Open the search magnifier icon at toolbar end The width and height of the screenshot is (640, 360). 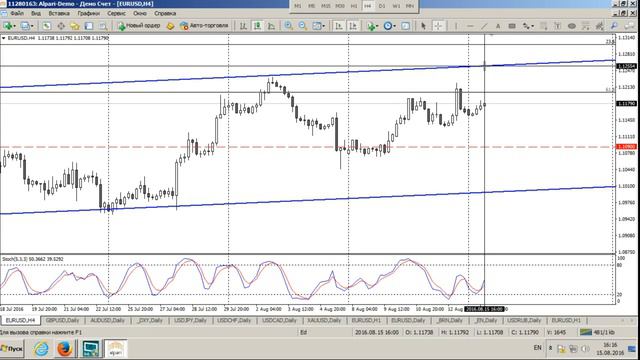coord(614,26)
